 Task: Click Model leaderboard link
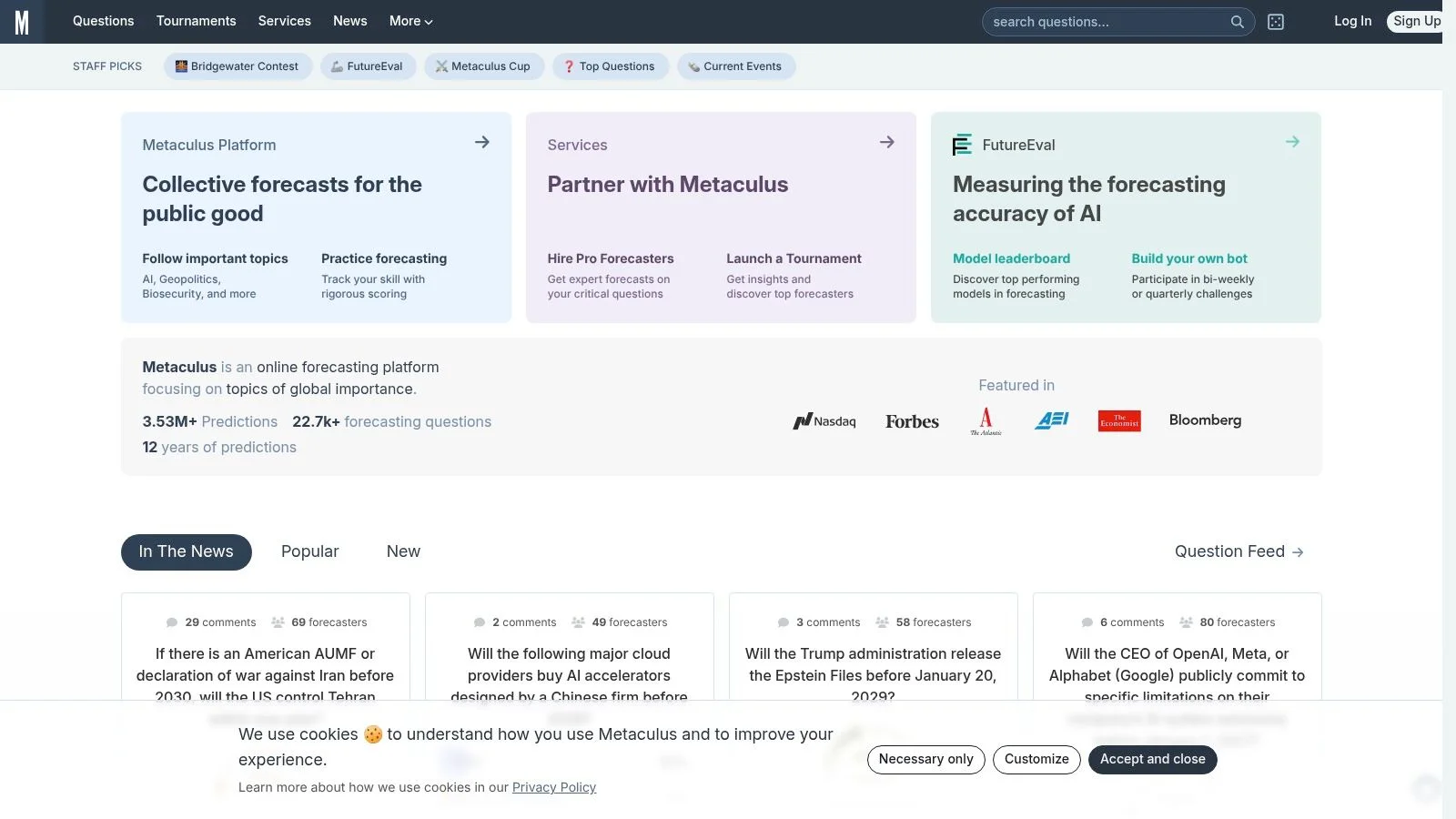(1011, 258)
